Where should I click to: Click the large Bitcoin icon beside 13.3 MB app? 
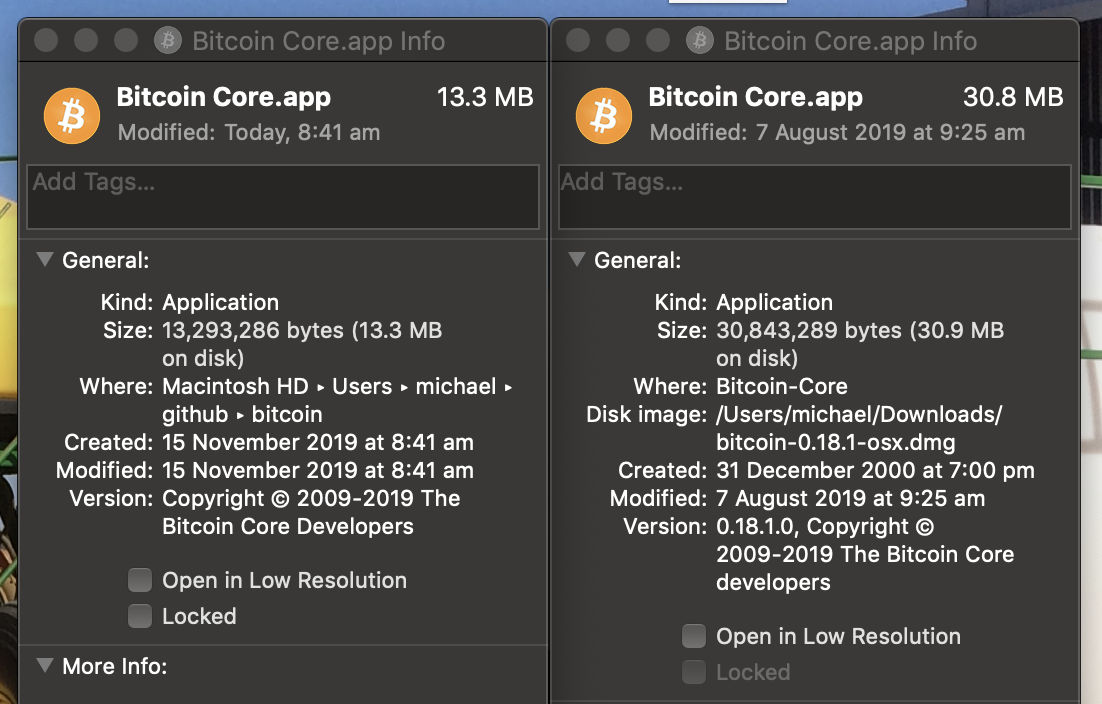point(72,115)
